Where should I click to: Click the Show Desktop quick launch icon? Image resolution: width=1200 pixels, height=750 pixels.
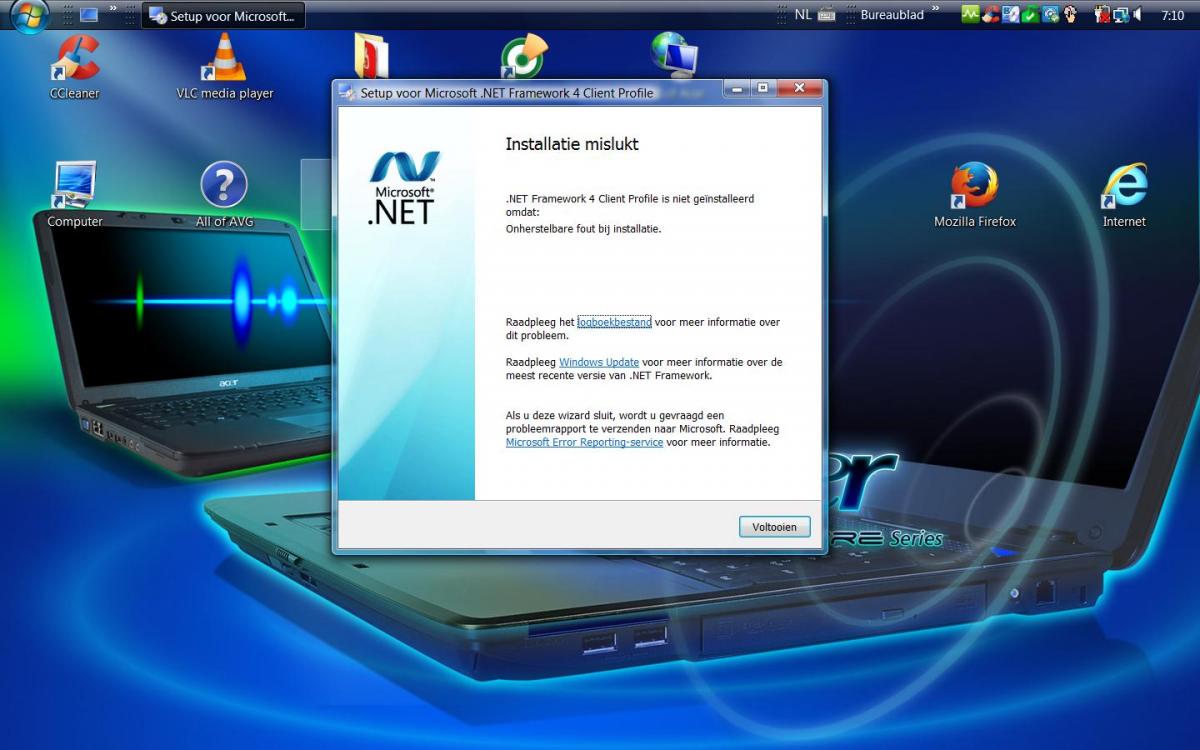point(89,15)
